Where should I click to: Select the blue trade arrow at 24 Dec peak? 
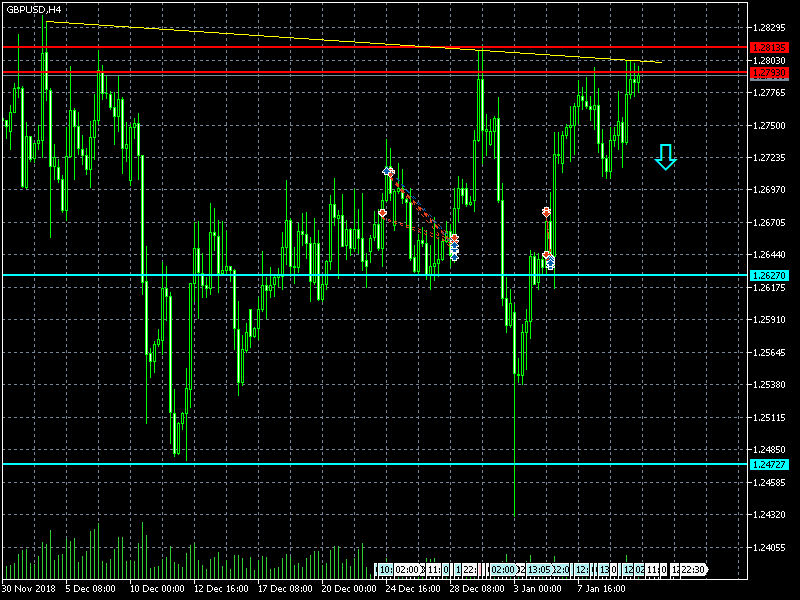pyautogui.click(x=386, y=171)
